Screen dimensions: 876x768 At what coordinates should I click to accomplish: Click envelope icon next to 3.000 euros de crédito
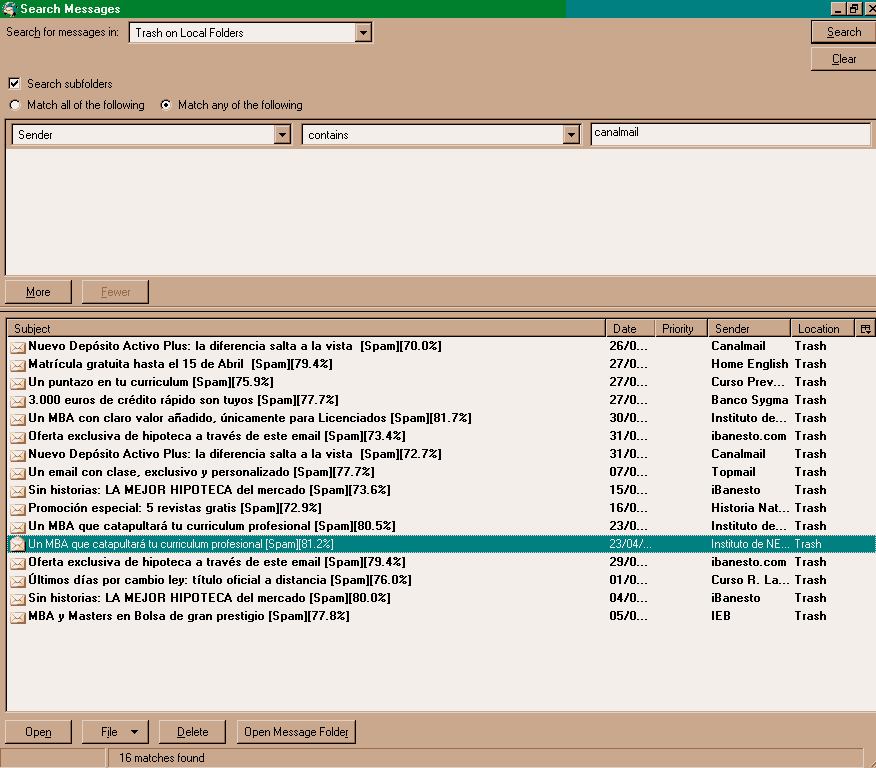18,400
